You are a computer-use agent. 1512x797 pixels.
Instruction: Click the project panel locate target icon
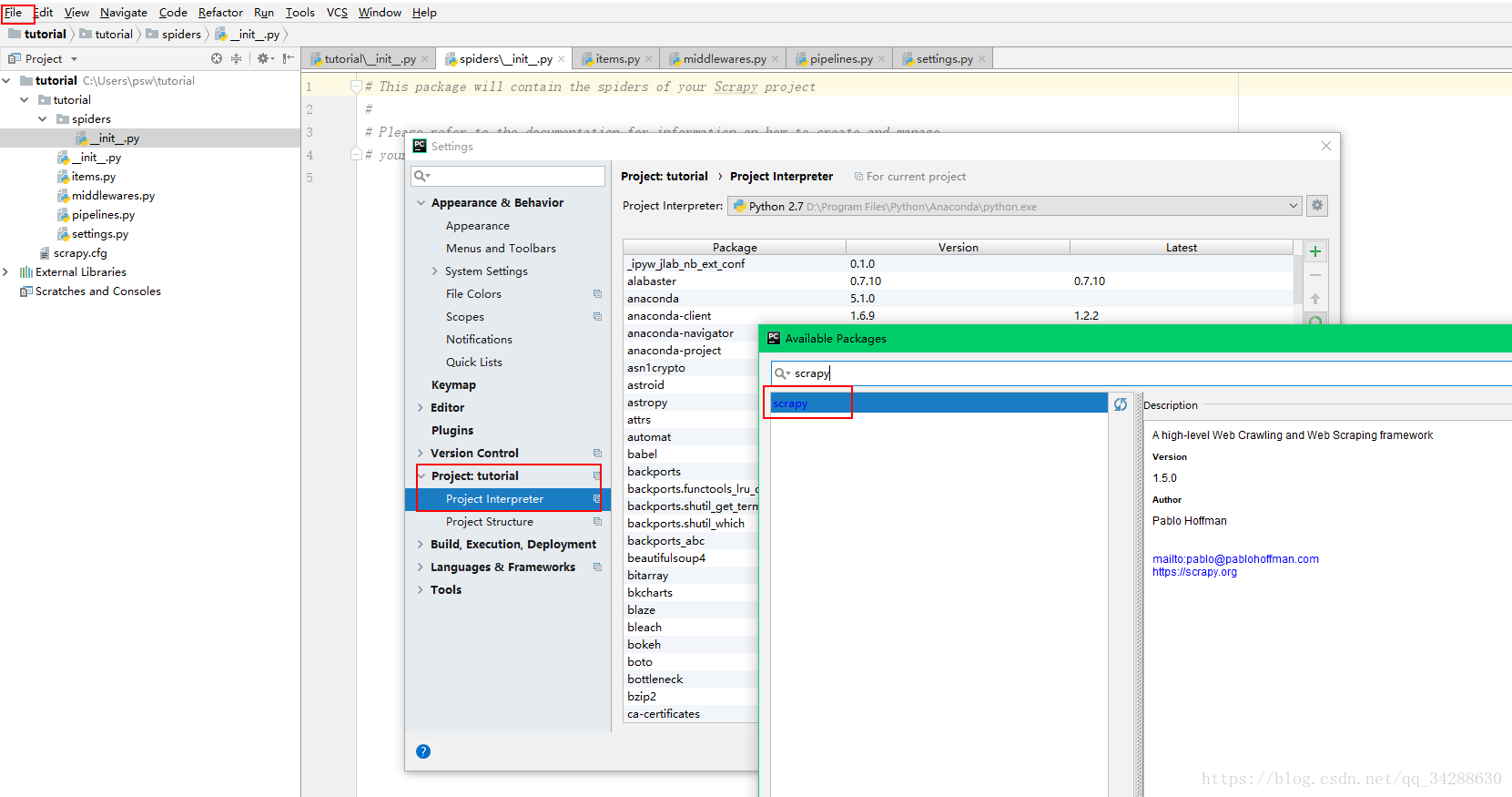(217, 58)
